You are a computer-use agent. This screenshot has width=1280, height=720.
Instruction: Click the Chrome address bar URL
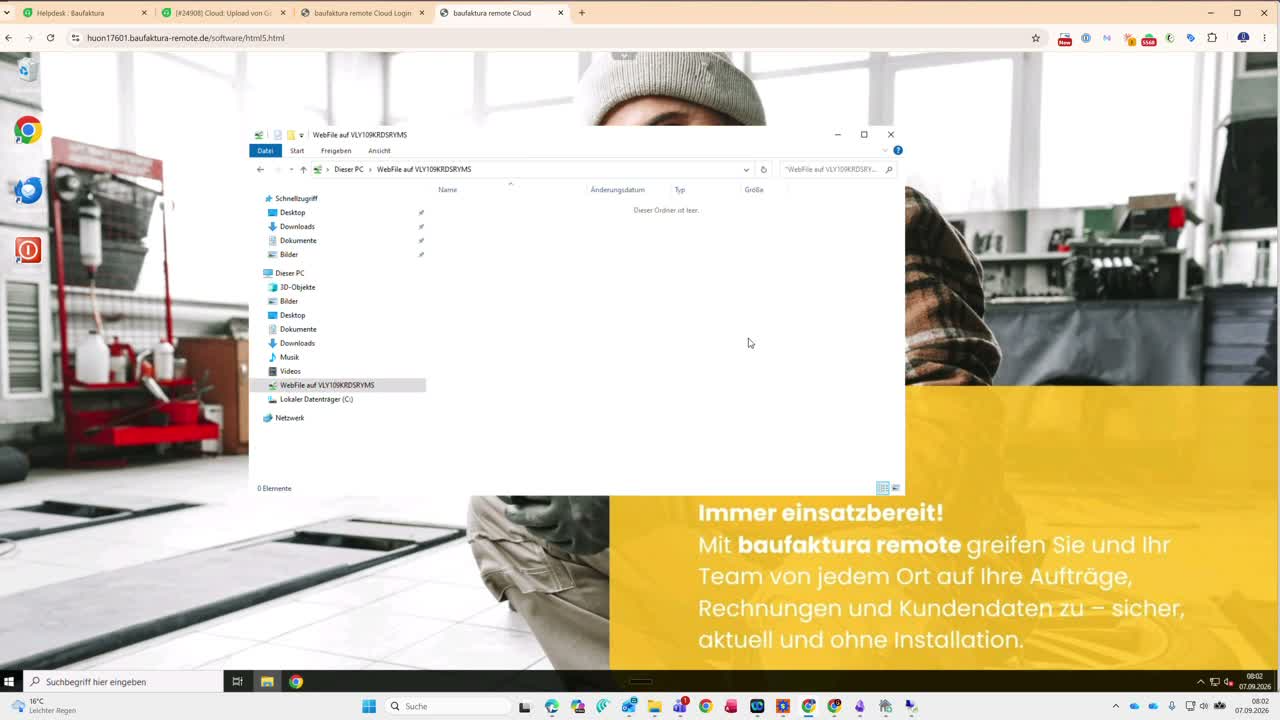186,38
